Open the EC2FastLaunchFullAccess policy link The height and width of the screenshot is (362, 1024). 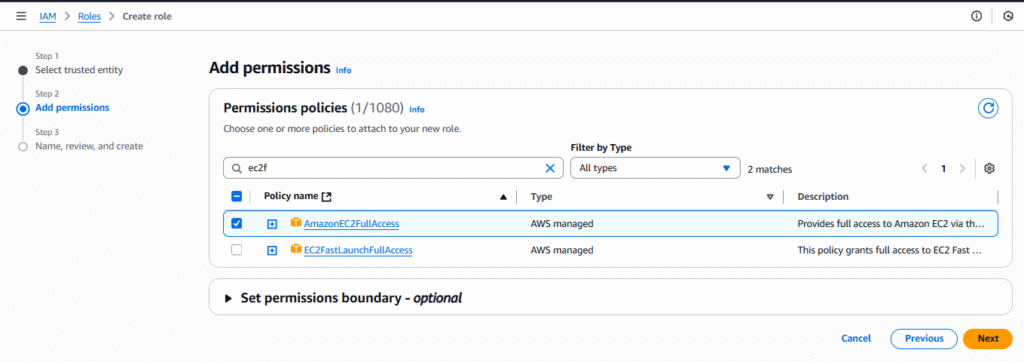coord(359,250)
